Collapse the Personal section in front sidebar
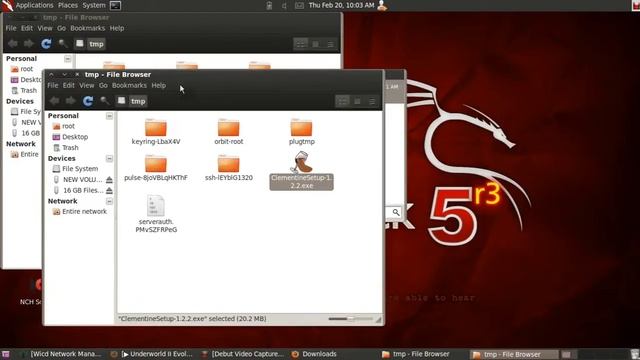 click(x=109, y=116)
